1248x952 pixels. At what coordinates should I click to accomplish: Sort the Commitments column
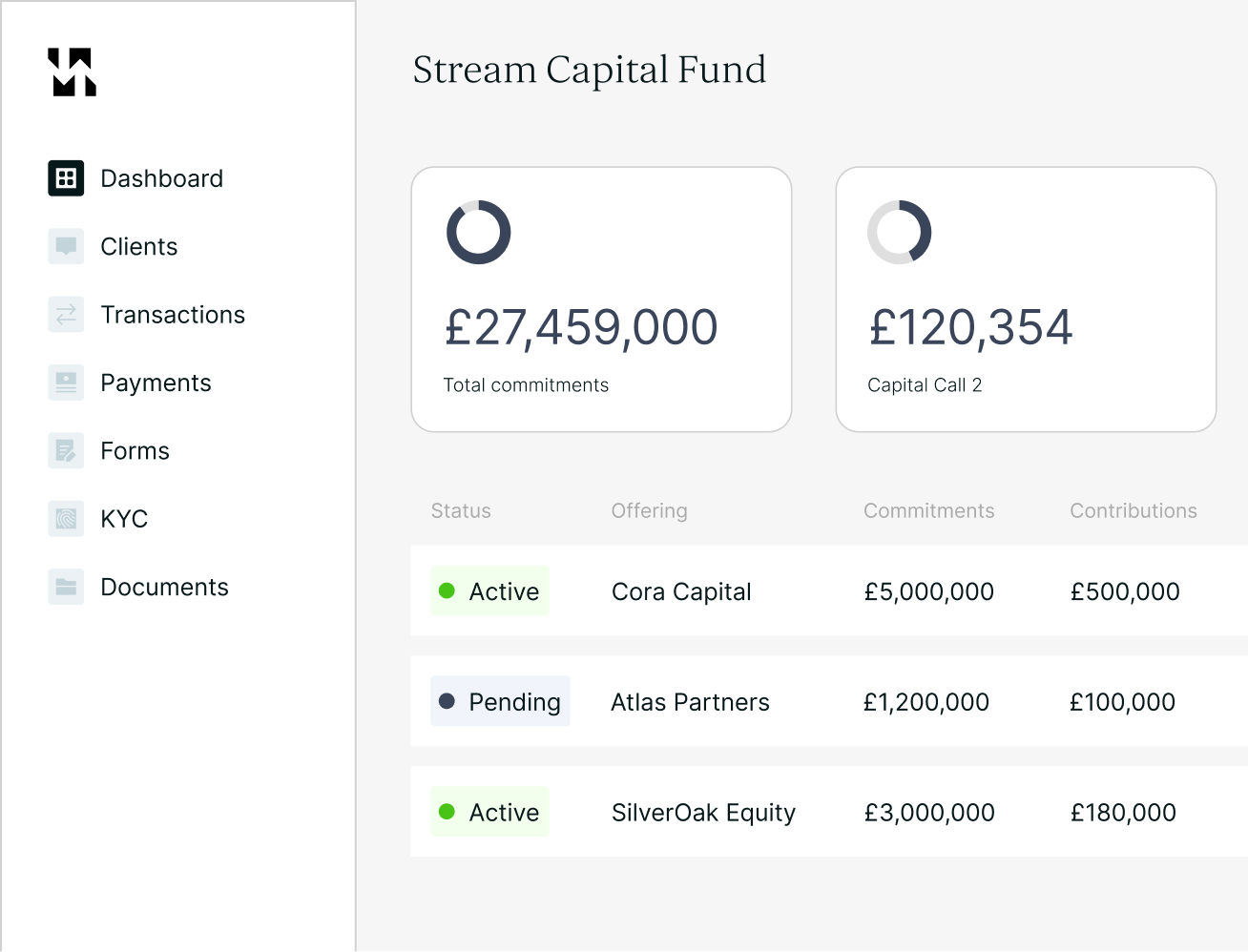[928, 510]
